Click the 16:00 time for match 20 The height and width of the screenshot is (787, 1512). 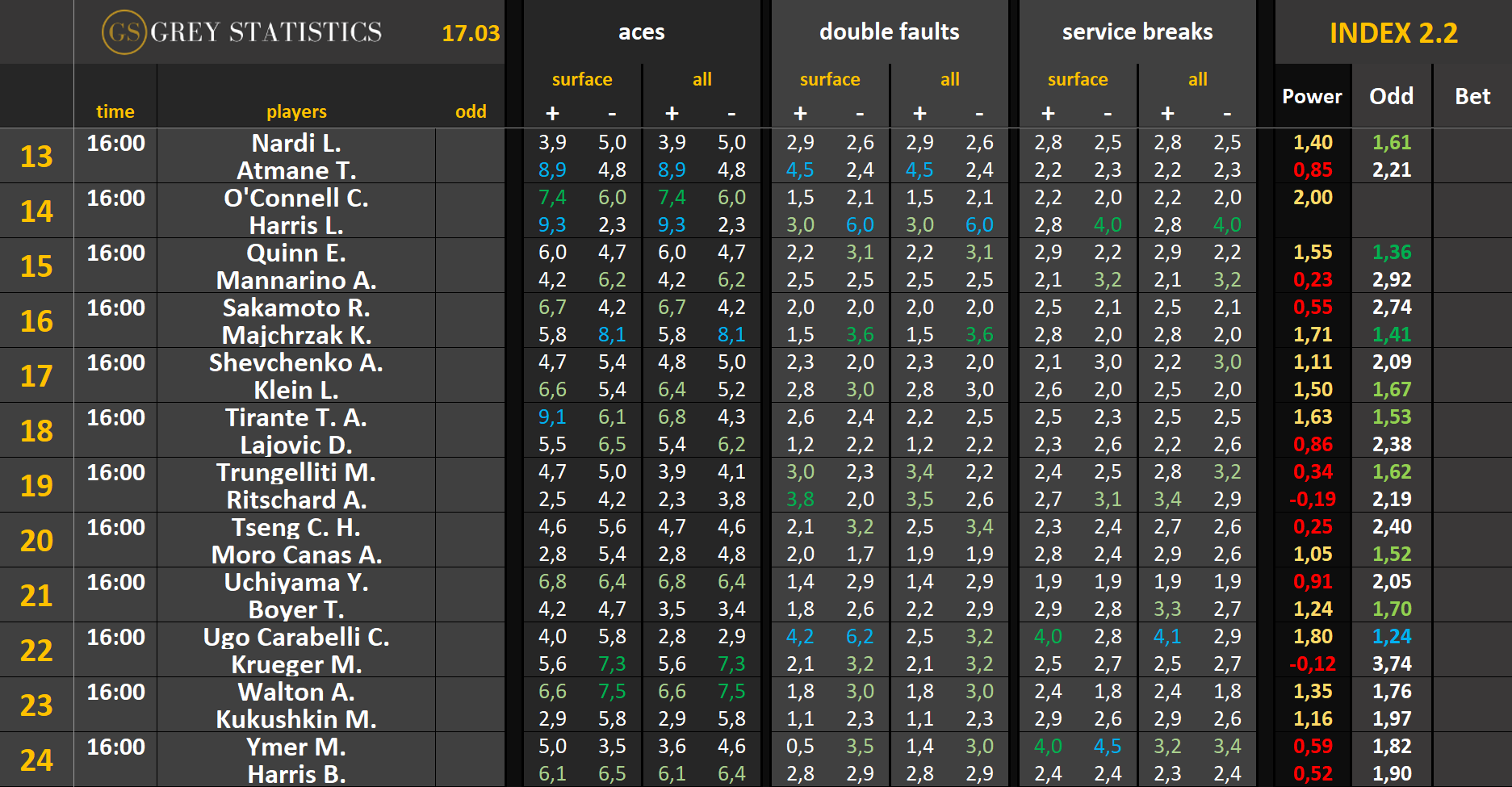pos(115,527)
